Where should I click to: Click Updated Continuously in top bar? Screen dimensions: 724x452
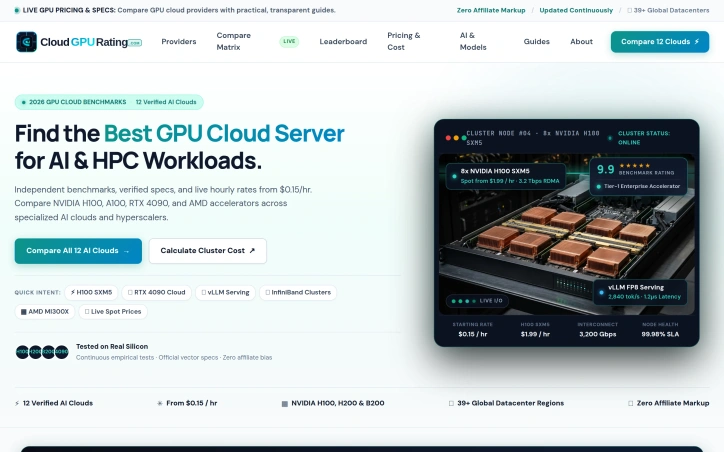click(576, 10)
